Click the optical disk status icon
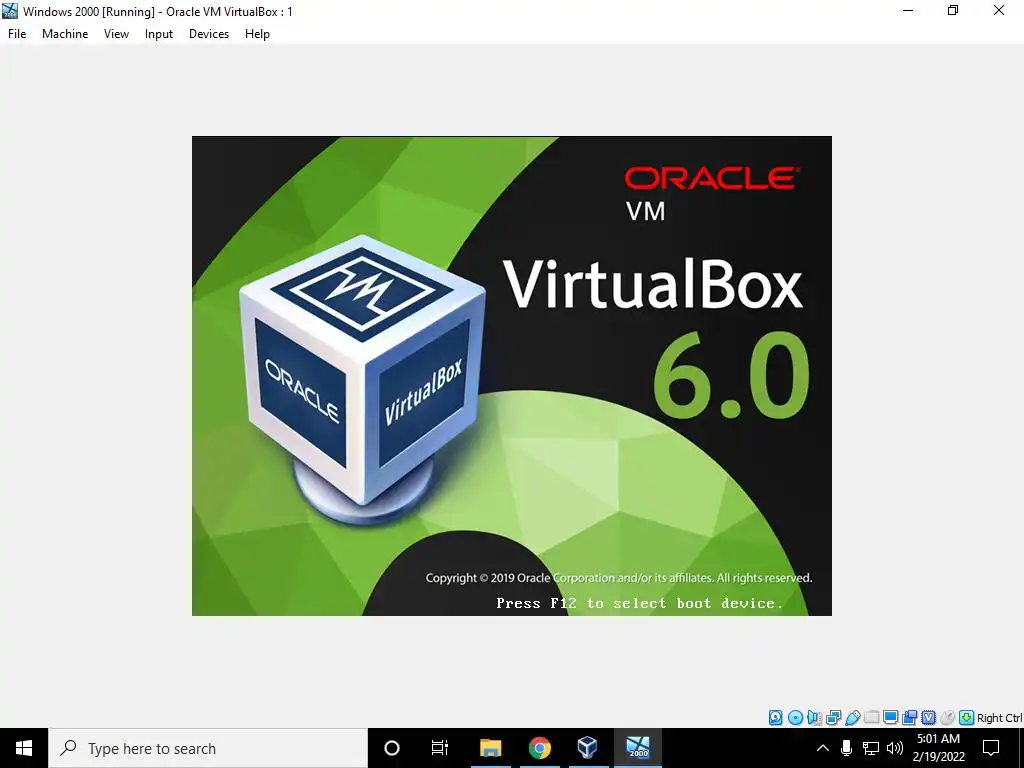Image resolution: width=1024 pixels, height=768 pixels. [795, 718]
